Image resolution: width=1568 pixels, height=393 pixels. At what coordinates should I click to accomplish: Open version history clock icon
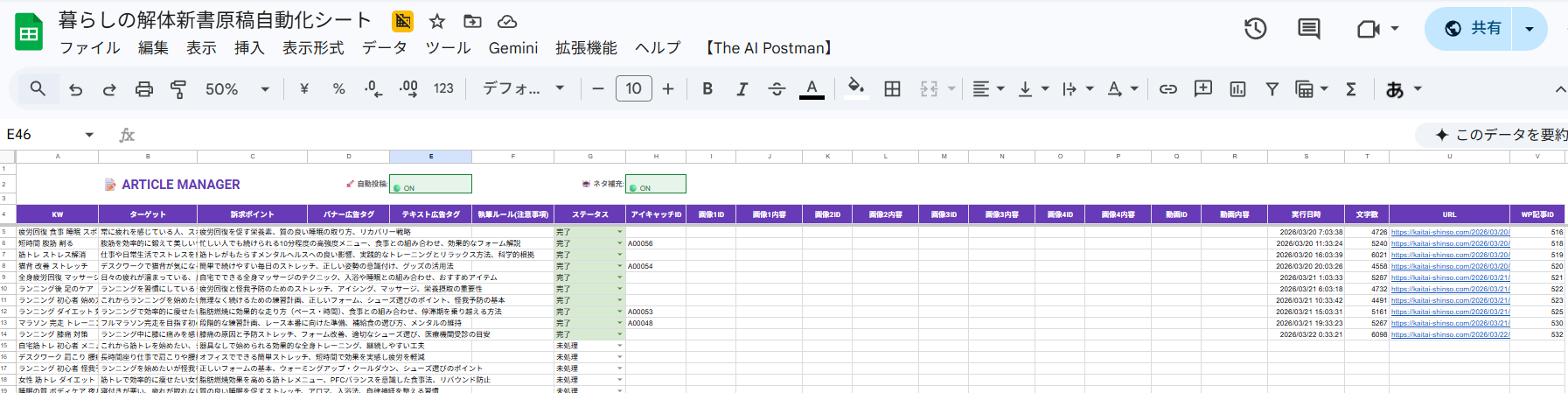(1255, 29)
